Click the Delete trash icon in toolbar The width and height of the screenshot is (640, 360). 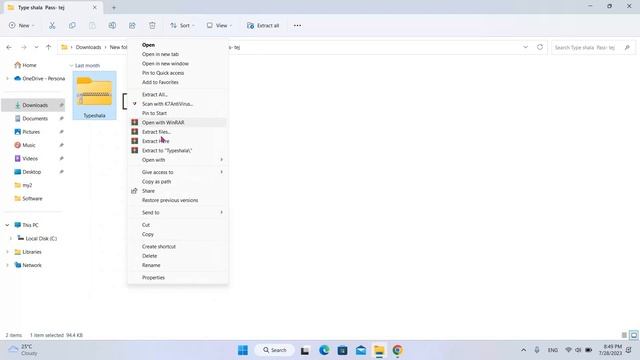[x=152, y=25]
